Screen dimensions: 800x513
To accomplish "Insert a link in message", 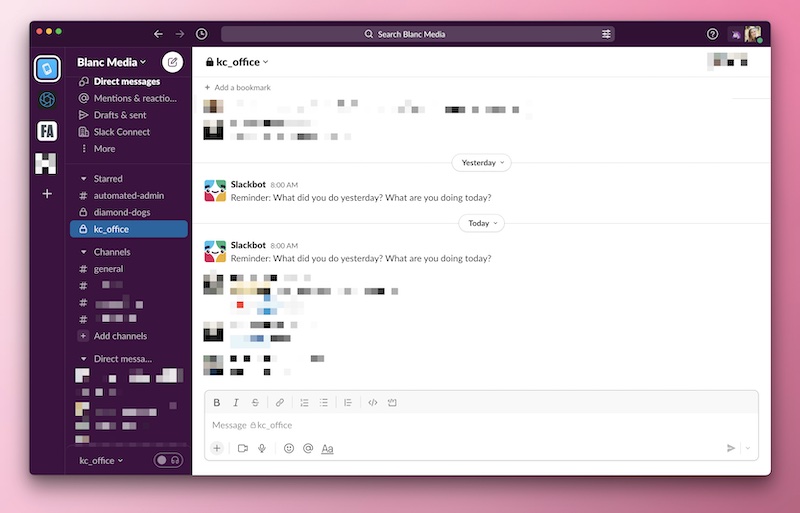I will coord(280,403).
